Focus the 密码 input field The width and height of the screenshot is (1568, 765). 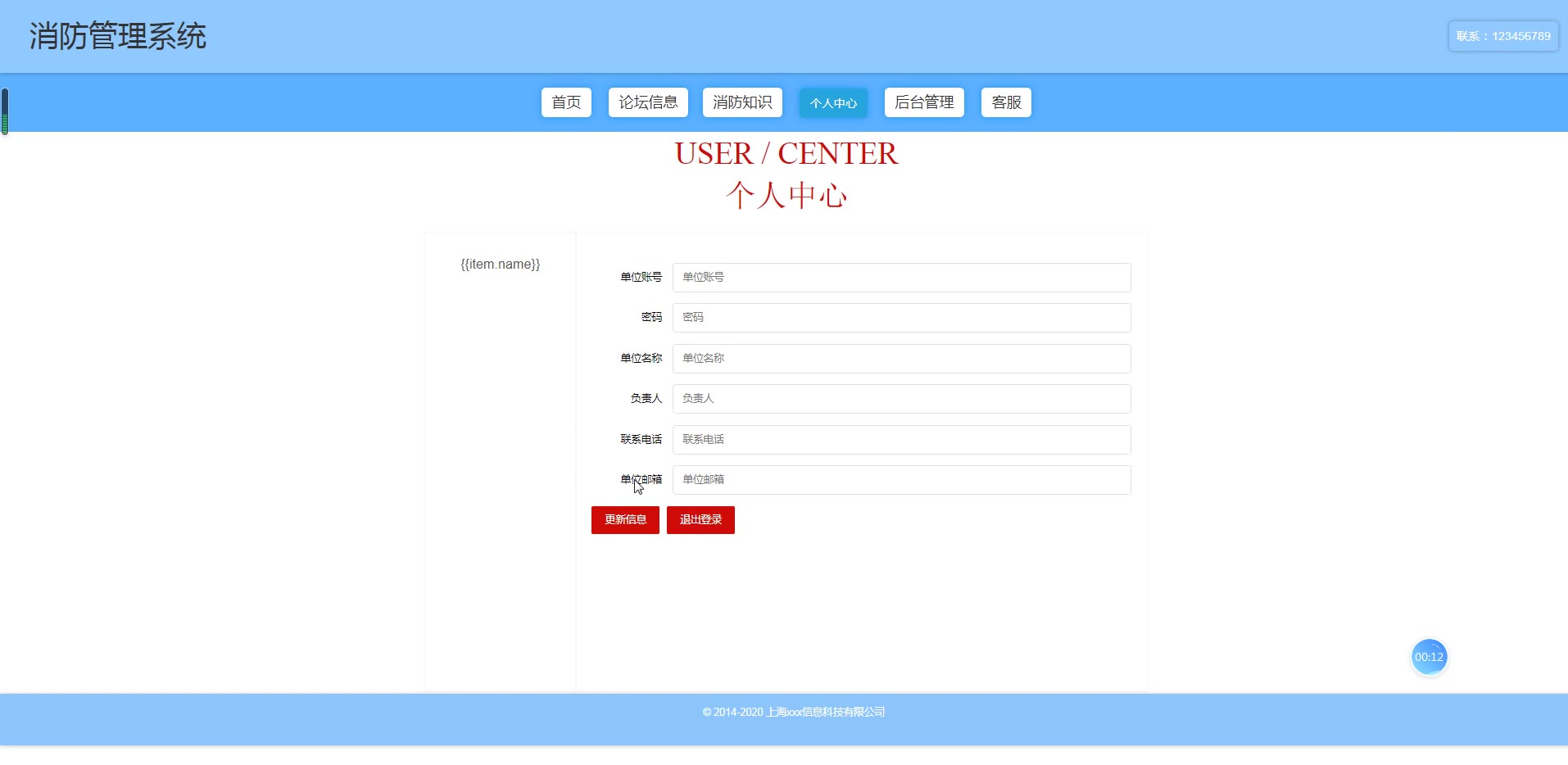[901, 318]
